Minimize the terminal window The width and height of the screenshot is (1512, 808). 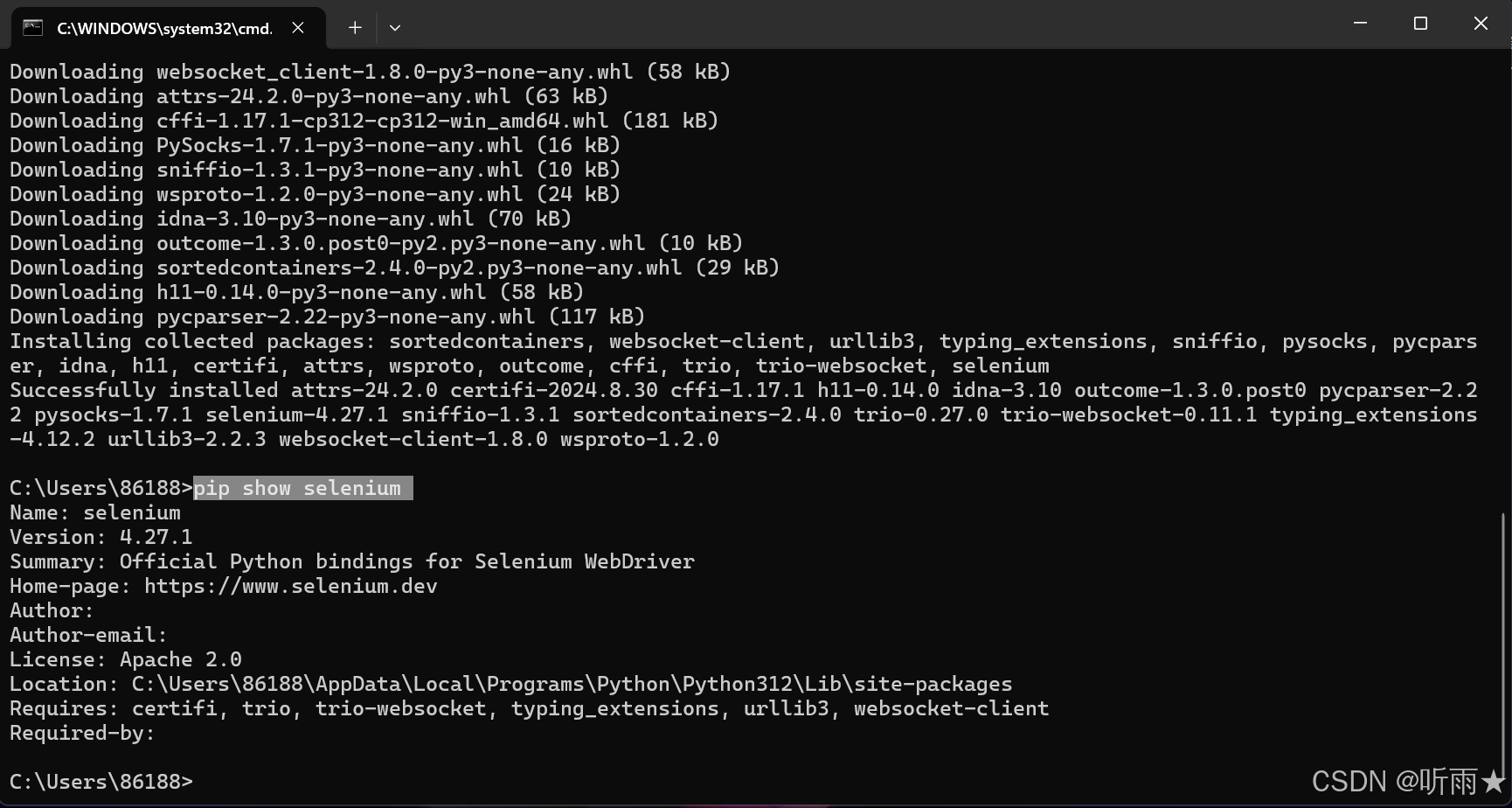pos(1360,24)
